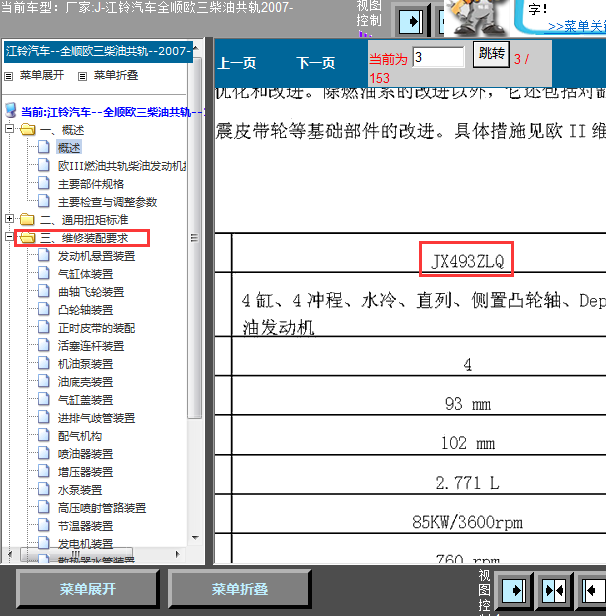Open 曲轴飞轮装置 page

(91, 292)
